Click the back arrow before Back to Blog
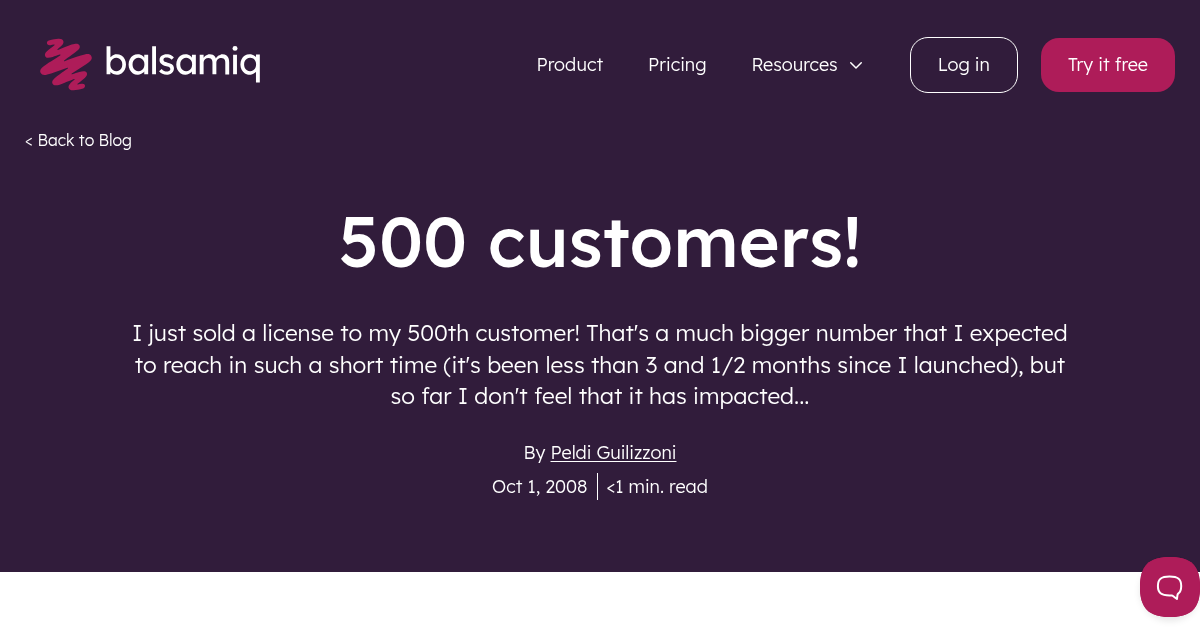The width and height of the screenshot is (1200, 627). click(x=29, y=140)
